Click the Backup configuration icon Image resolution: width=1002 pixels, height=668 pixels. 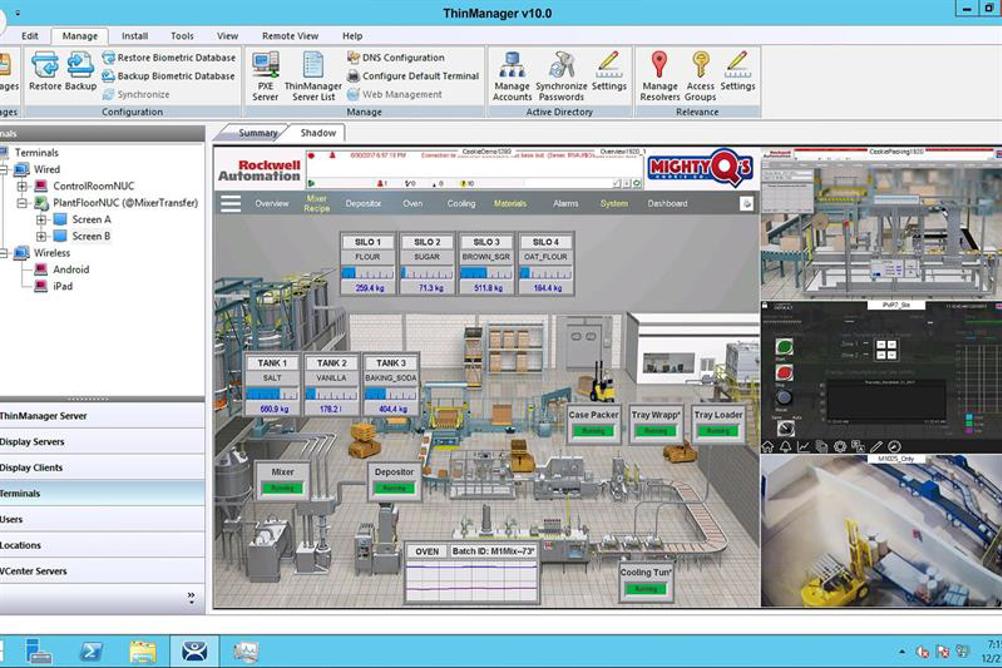80,71
